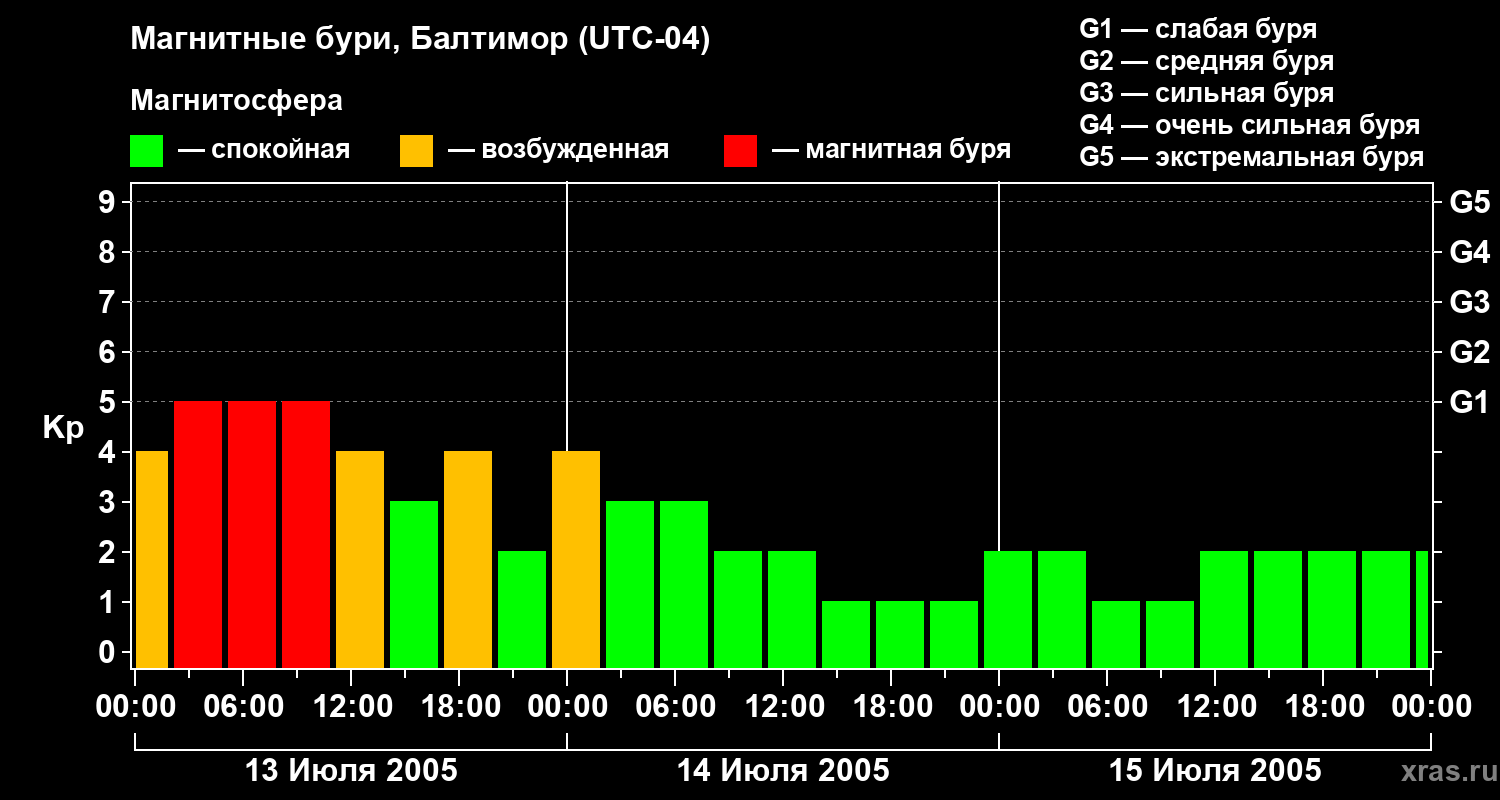Click the 'Kp' axis title
The height and width of the screenshot is (800, 1500).
click(63, 428)
